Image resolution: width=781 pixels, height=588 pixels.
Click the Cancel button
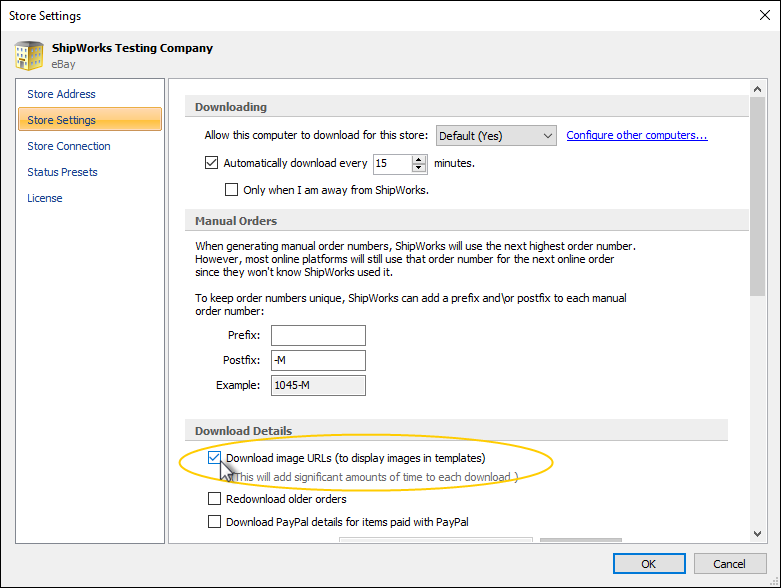coord(730,564)
